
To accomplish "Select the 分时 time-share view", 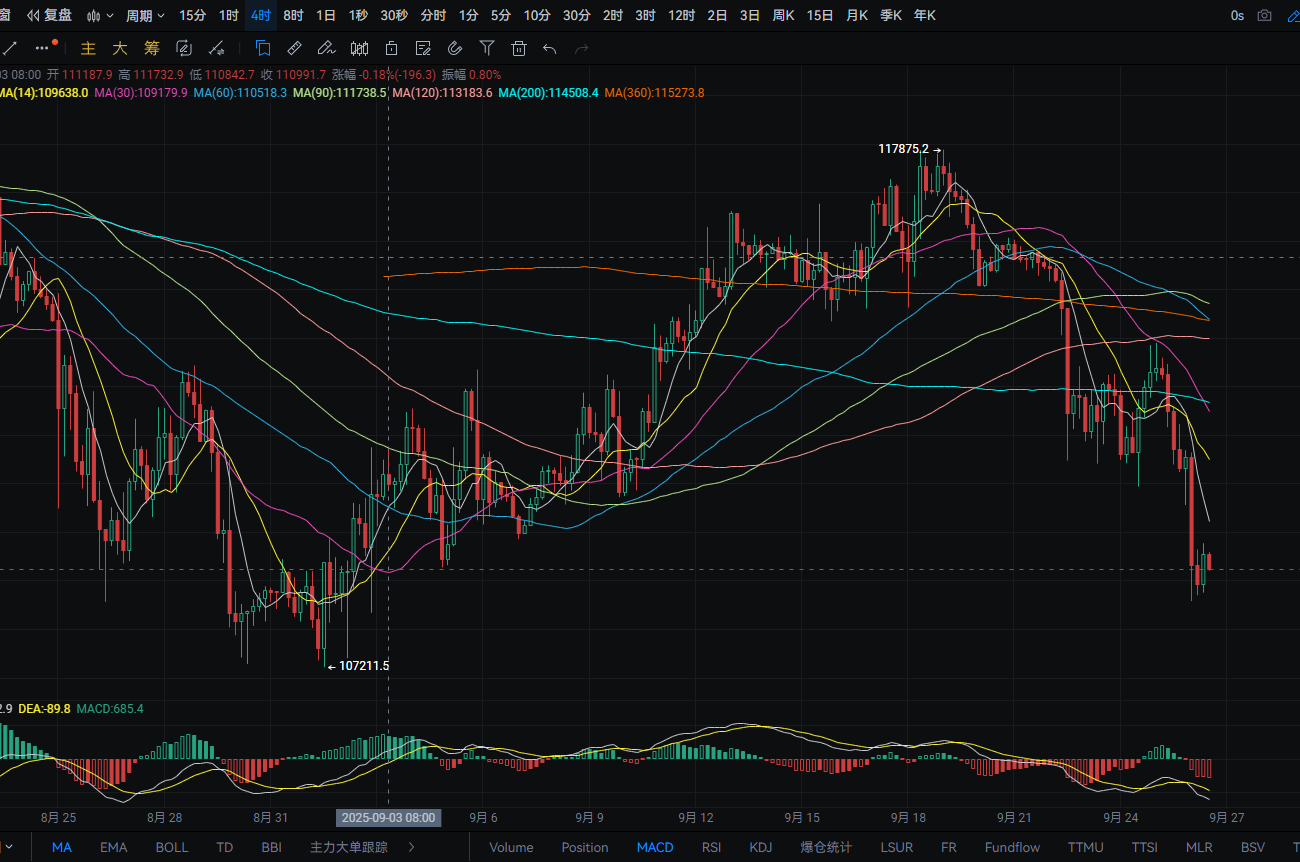I will click(433, 15).
